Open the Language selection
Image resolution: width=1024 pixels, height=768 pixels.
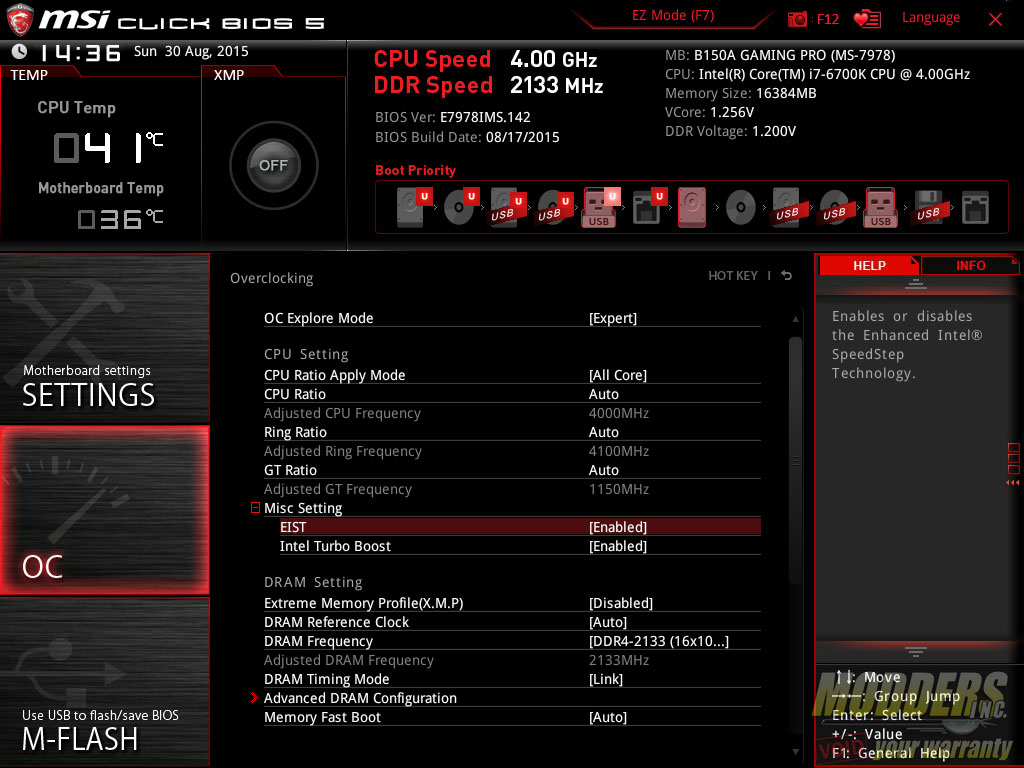tap(931, 18)
